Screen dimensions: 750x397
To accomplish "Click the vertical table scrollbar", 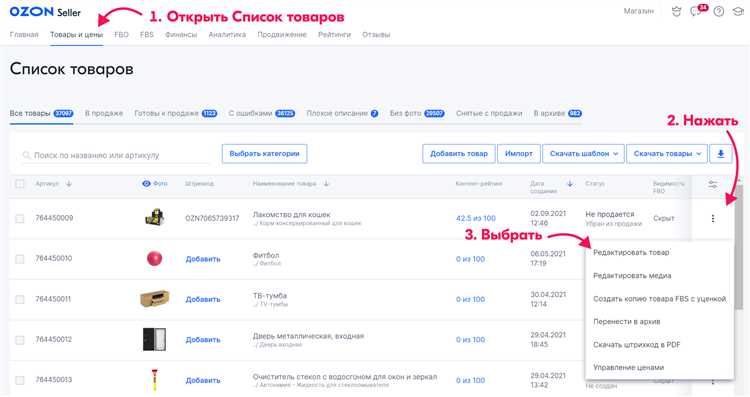I will (739, 246).
